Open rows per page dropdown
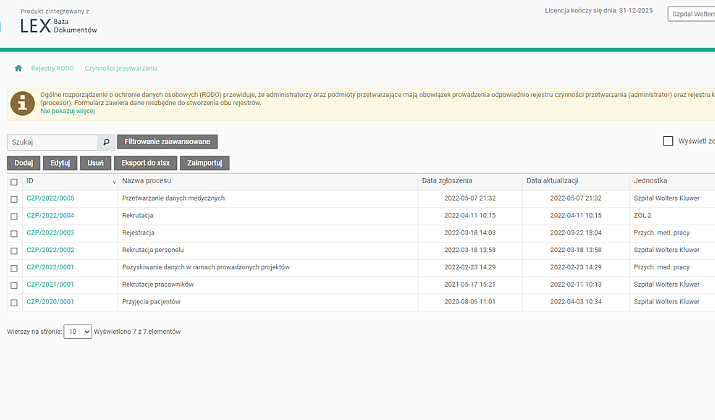Screen dimensions: 715x420 (77, 330)
